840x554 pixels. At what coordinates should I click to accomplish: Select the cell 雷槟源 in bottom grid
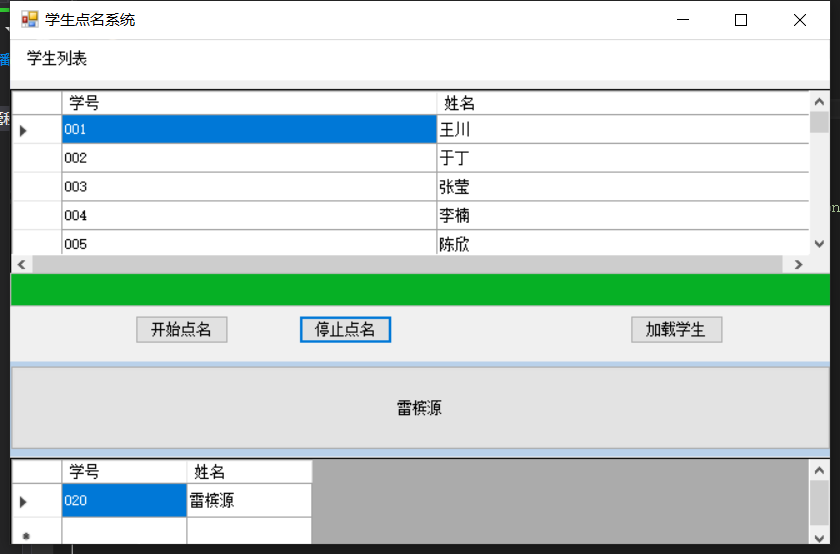tap(250, 500)
